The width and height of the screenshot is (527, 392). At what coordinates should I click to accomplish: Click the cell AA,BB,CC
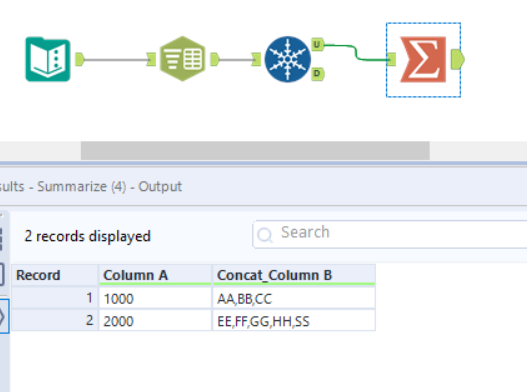[294, 298]
